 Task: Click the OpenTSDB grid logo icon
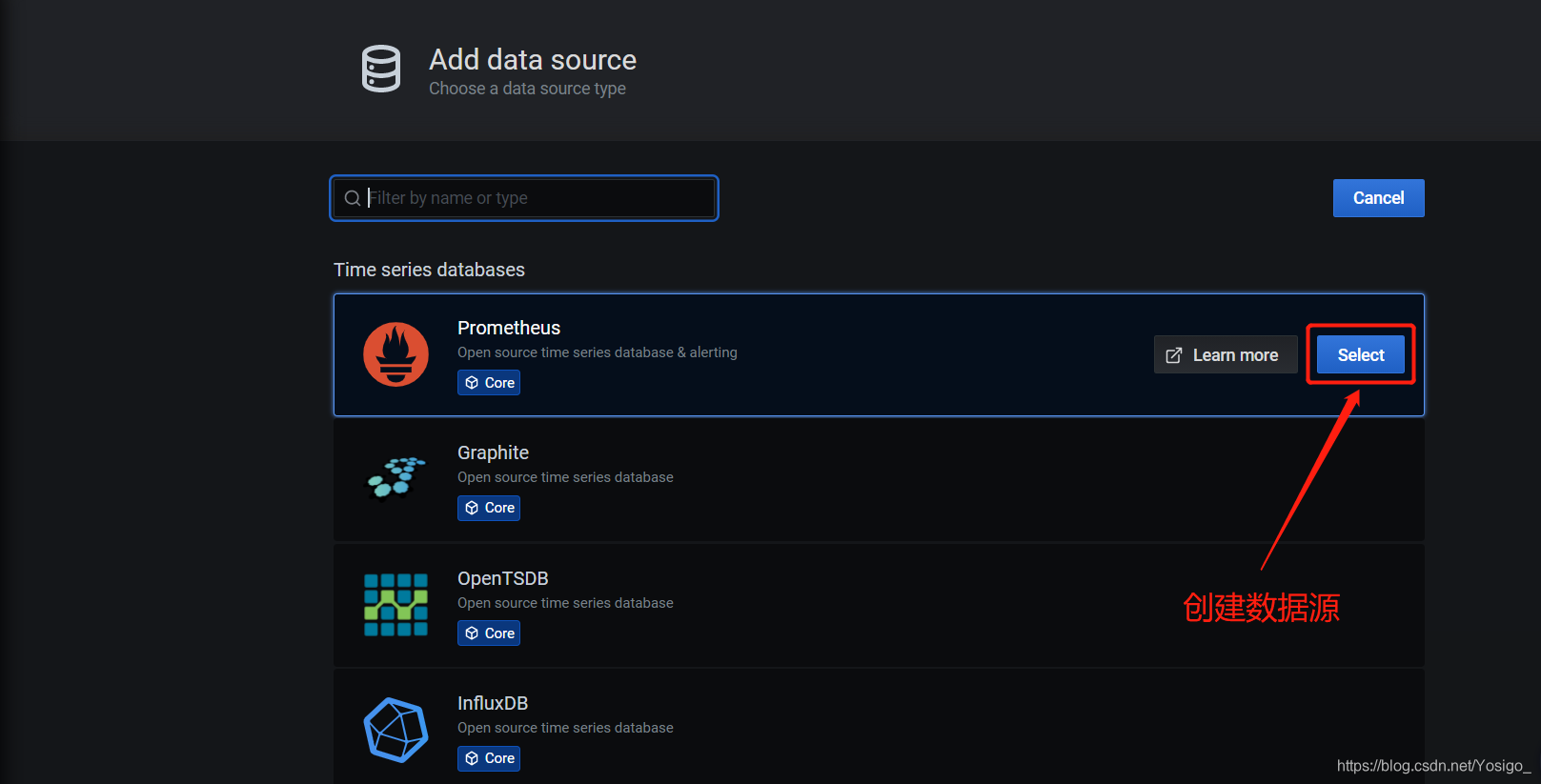point(395,605)
